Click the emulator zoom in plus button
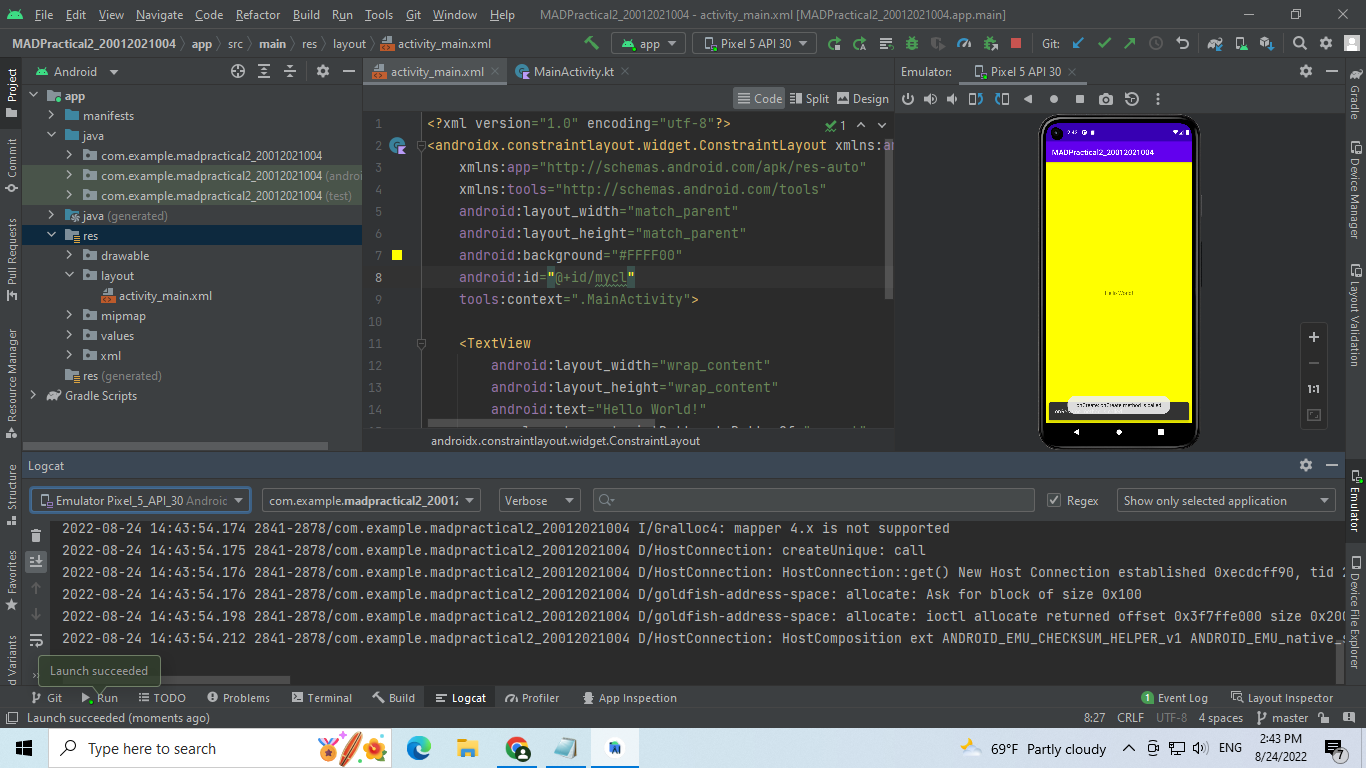This screenshot has height=768, width=1366. (x=1314, y=337)
